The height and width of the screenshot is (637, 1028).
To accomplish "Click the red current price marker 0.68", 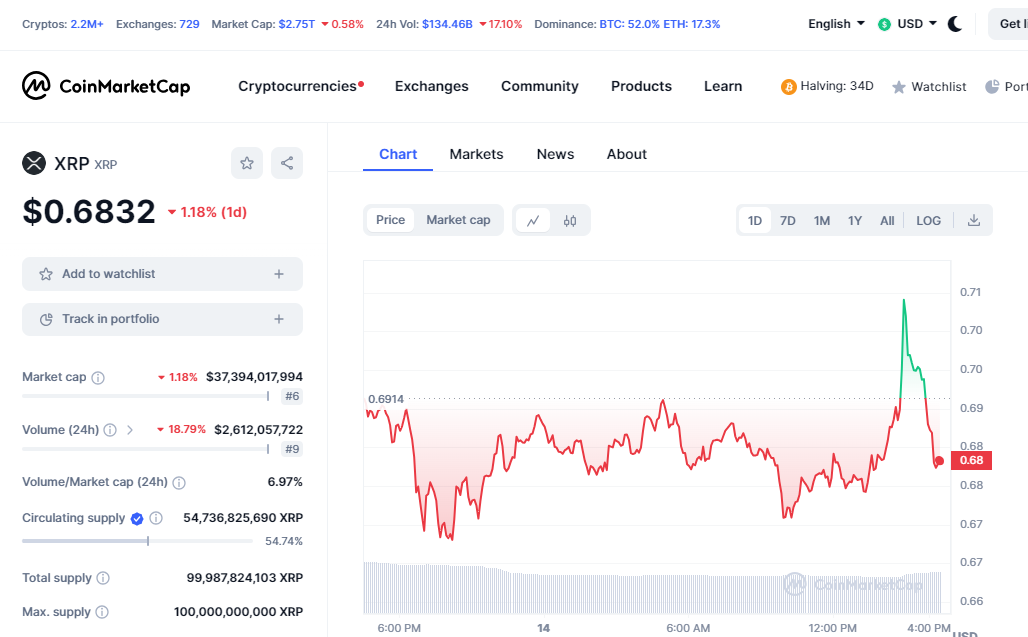I will coord(971,460).
